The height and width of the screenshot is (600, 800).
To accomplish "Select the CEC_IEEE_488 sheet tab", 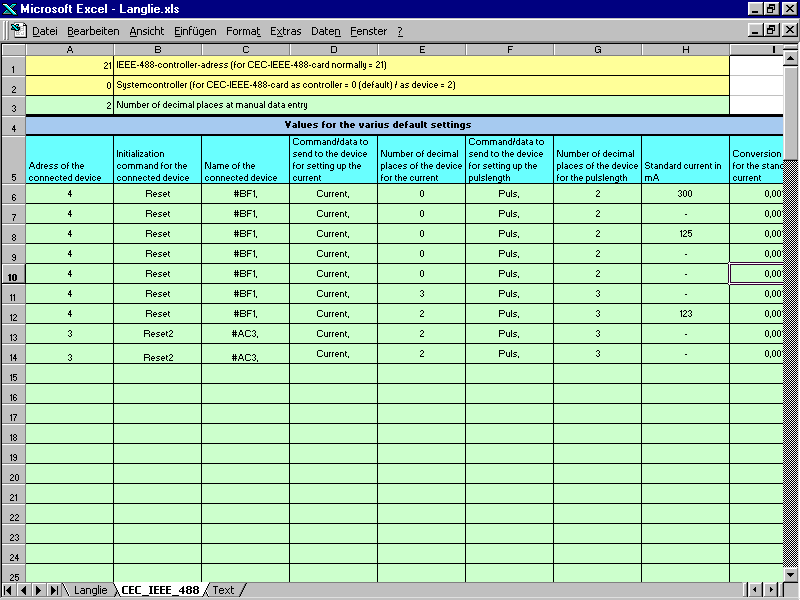I will (160, 590).
